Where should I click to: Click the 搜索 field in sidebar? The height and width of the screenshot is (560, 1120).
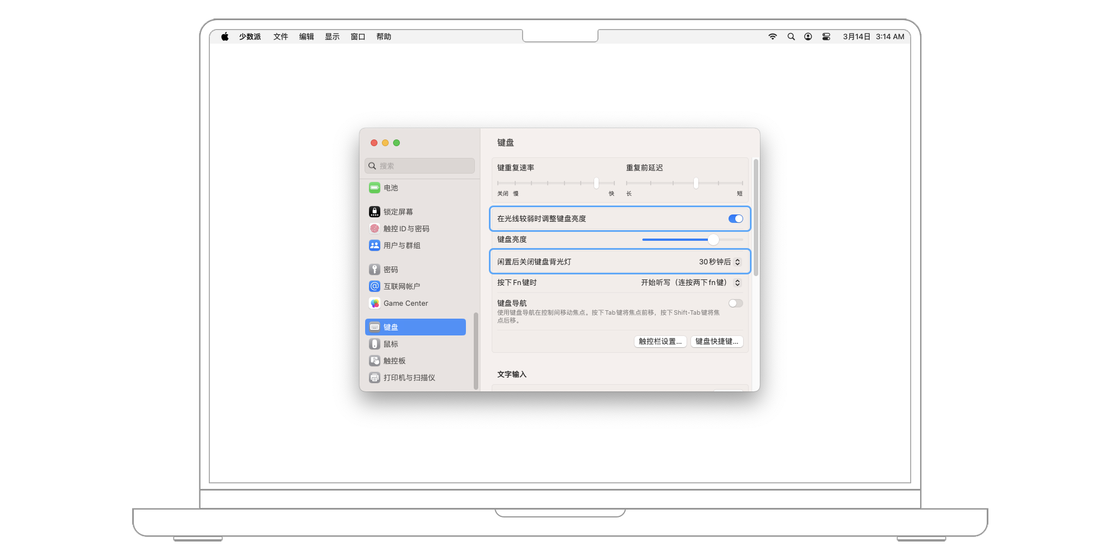420,166
